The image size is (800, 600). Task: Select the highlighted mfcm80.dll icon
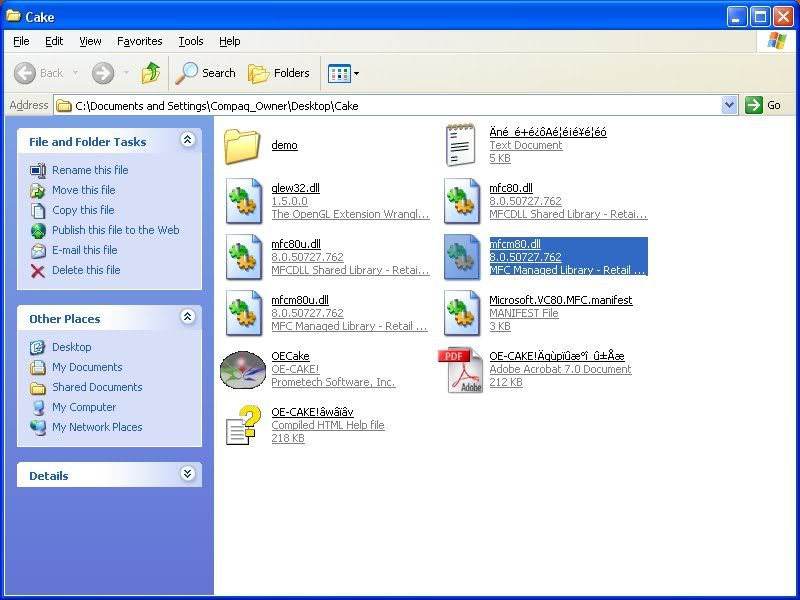(462, 257)
